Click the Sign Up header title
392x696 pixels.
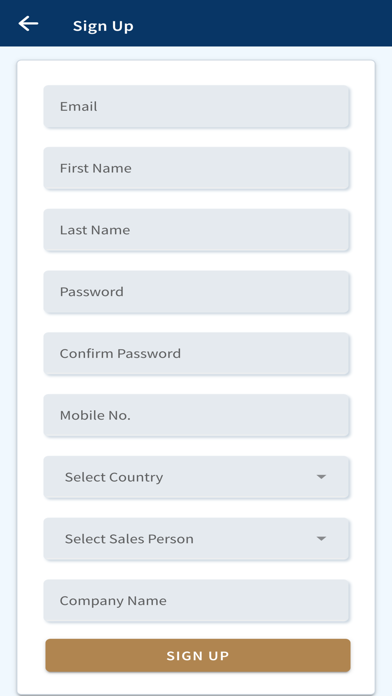[103, 26]
